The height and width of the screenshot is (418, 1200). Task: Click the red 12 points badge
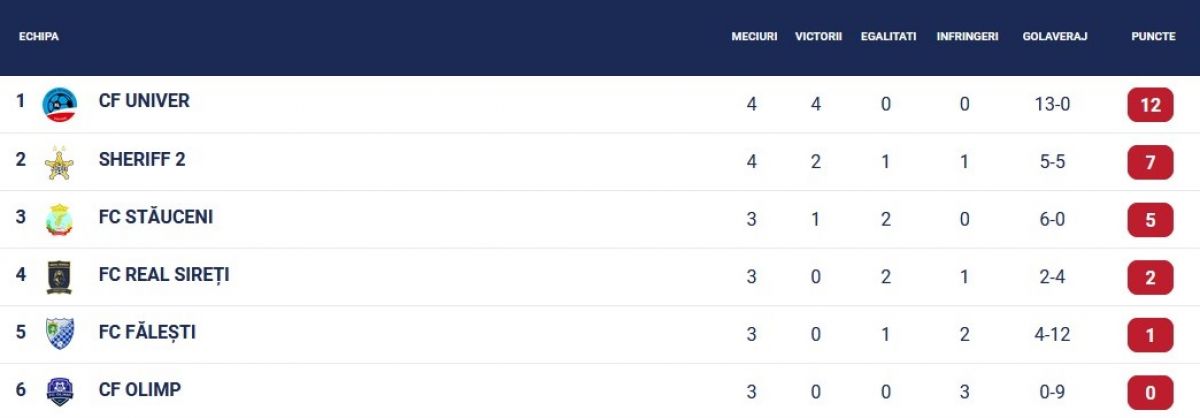click(1150, 105)
